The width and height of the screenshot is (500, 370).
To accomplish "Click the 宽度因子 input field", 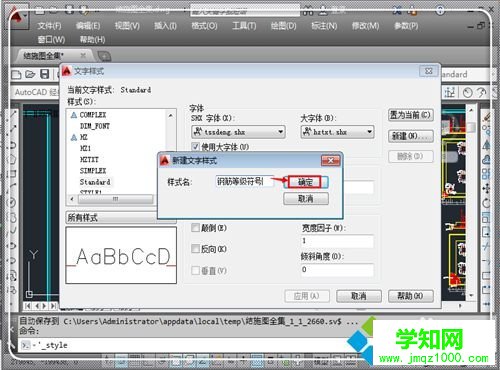I will [x=337, y=241].
